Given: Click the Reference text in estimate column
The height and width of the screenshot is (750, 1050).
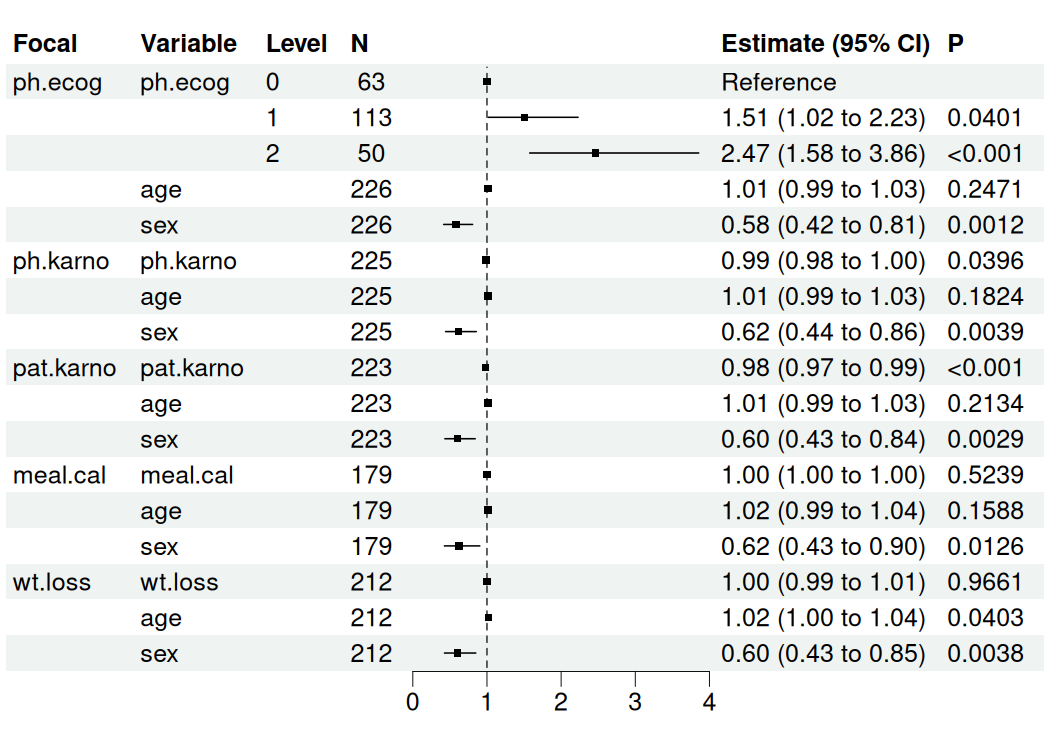Looking at the screenshot, I should 779,82.
